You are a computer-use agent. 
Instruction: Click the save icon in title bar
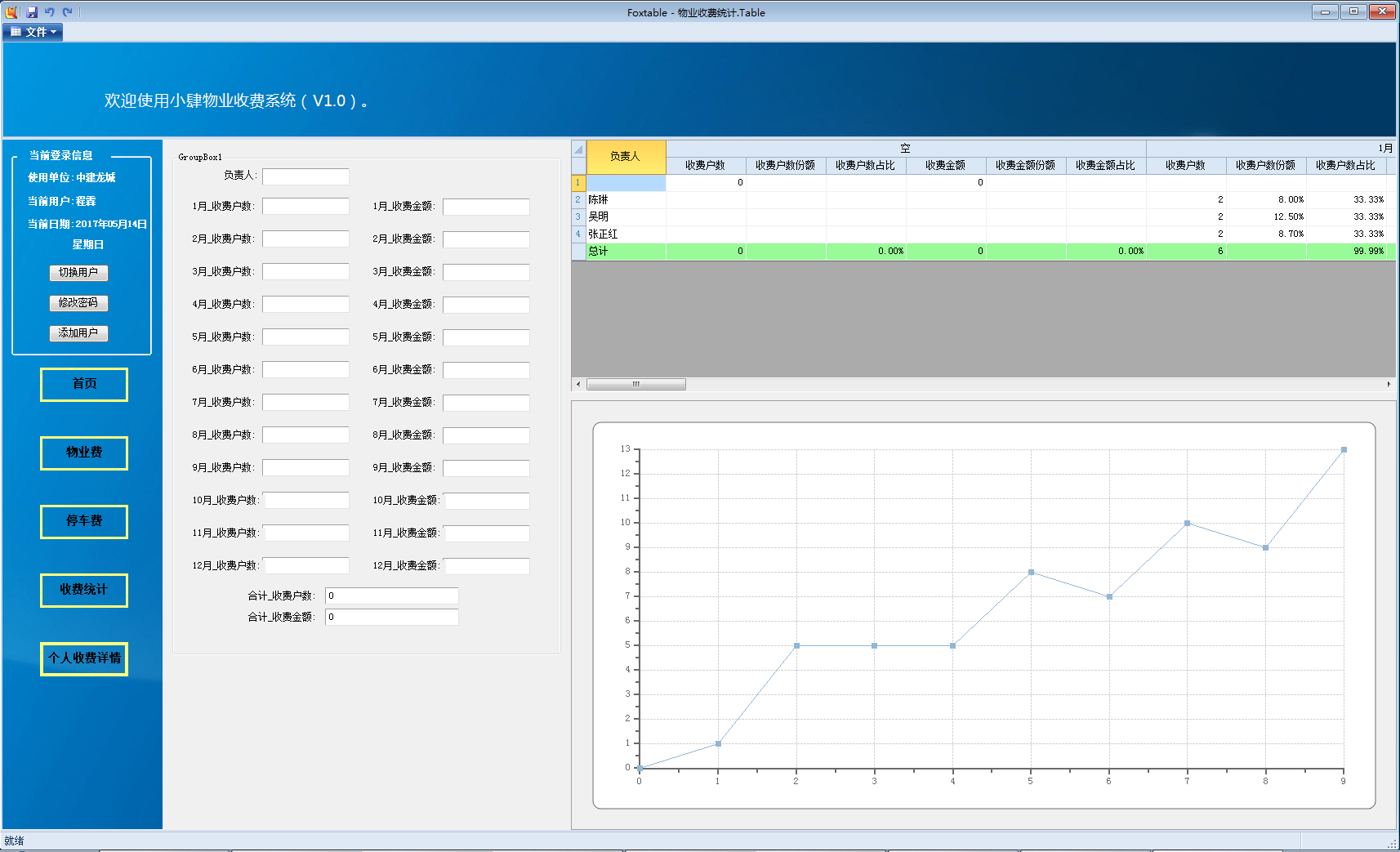pyautogui.click(x=32, y=11)
